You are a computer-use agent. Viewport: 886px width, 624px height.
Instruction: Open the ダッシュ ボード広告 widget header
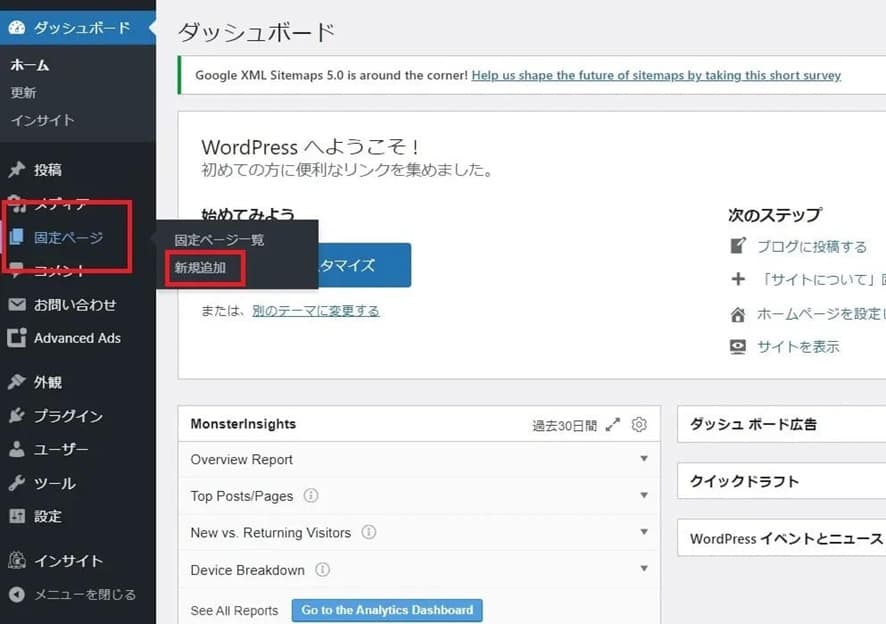click(x=781, y=424)
